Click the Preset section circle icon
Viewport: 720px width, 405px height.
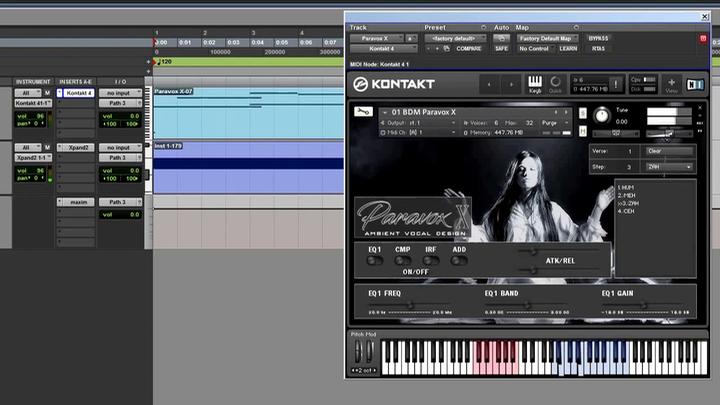pyautogui.click(x=483, y=28)
